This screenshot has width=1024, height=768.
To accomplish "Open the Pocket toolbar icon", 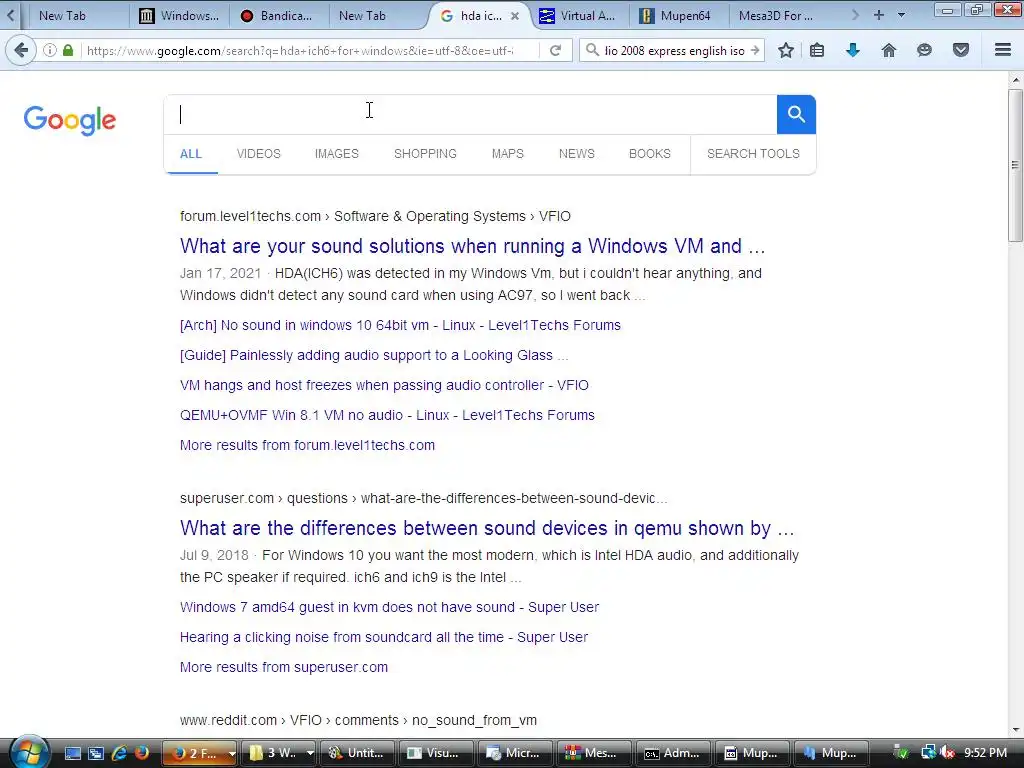I will (x=961, y=50).
